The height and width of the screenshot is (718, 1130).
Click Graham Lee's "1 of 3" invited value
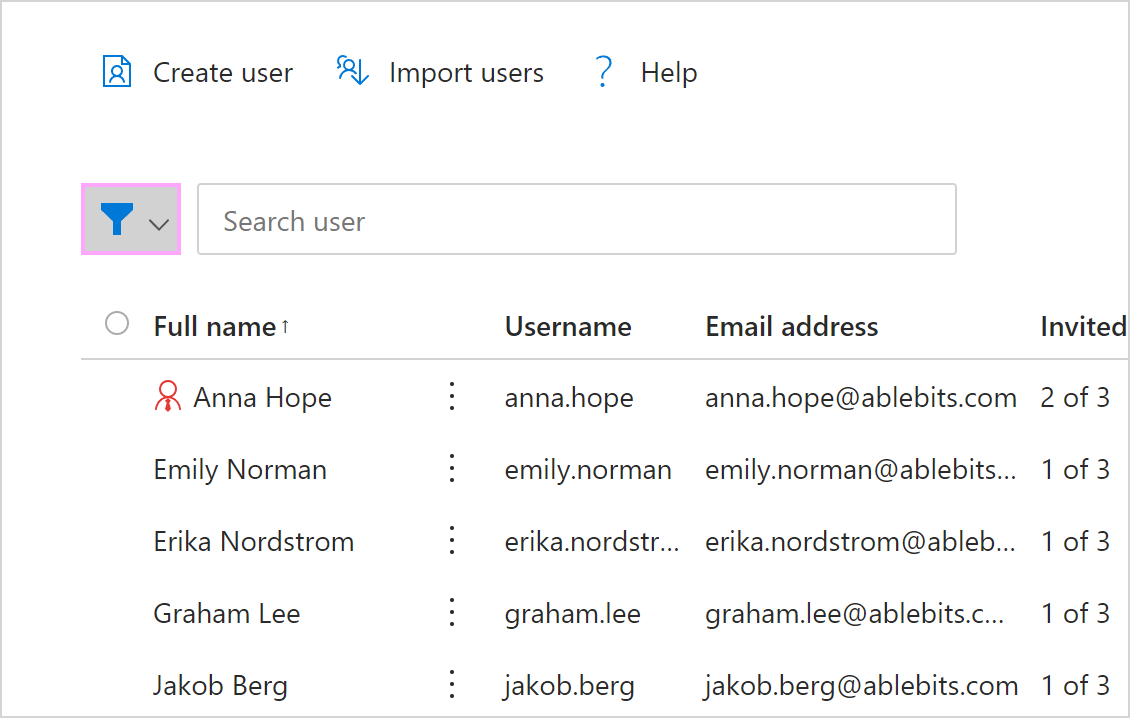[x=1075, y=613]
